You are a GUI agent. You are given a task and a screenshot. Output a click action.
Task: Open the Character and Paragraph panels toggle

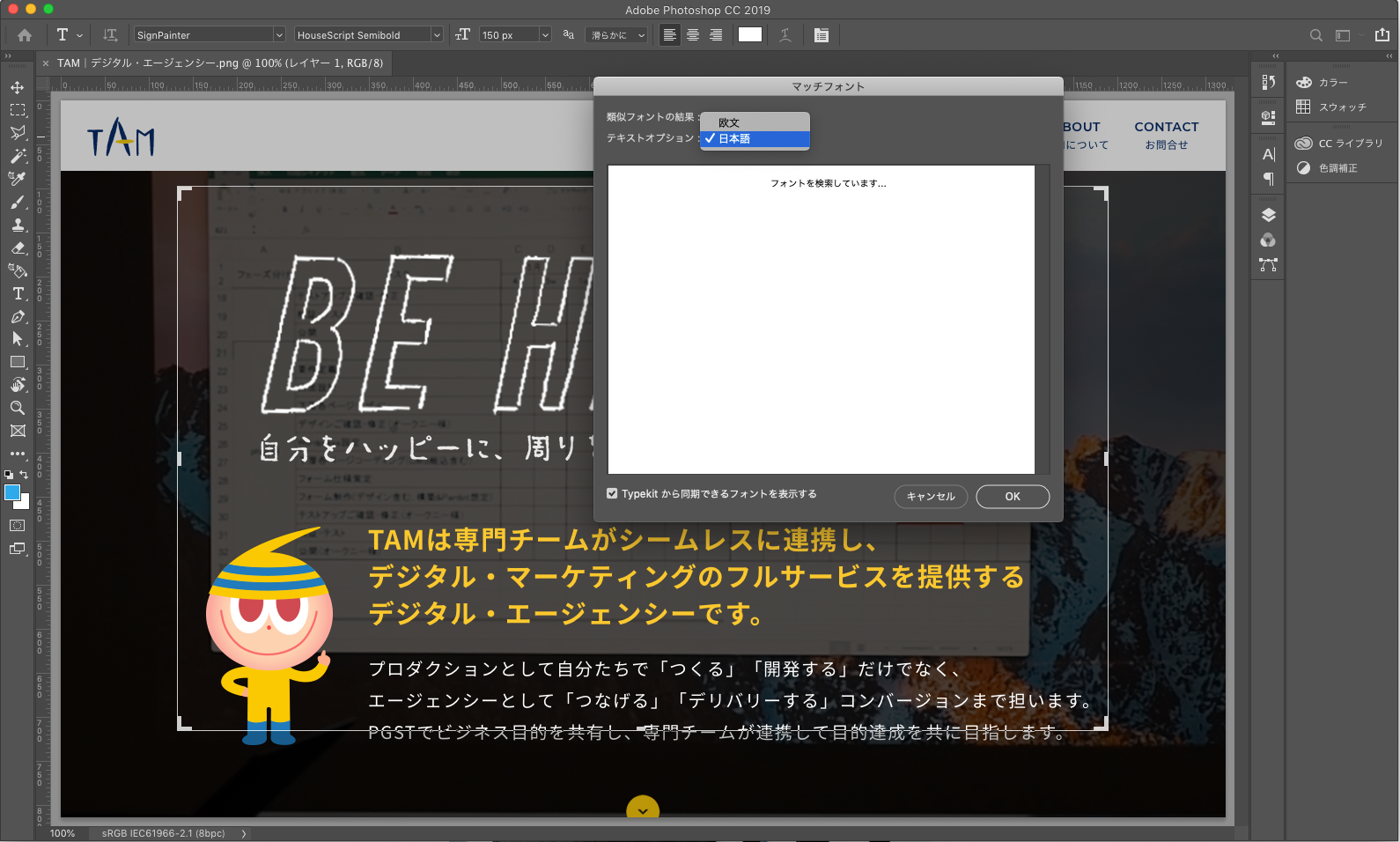pyautogui.click(x=822, y=35)
